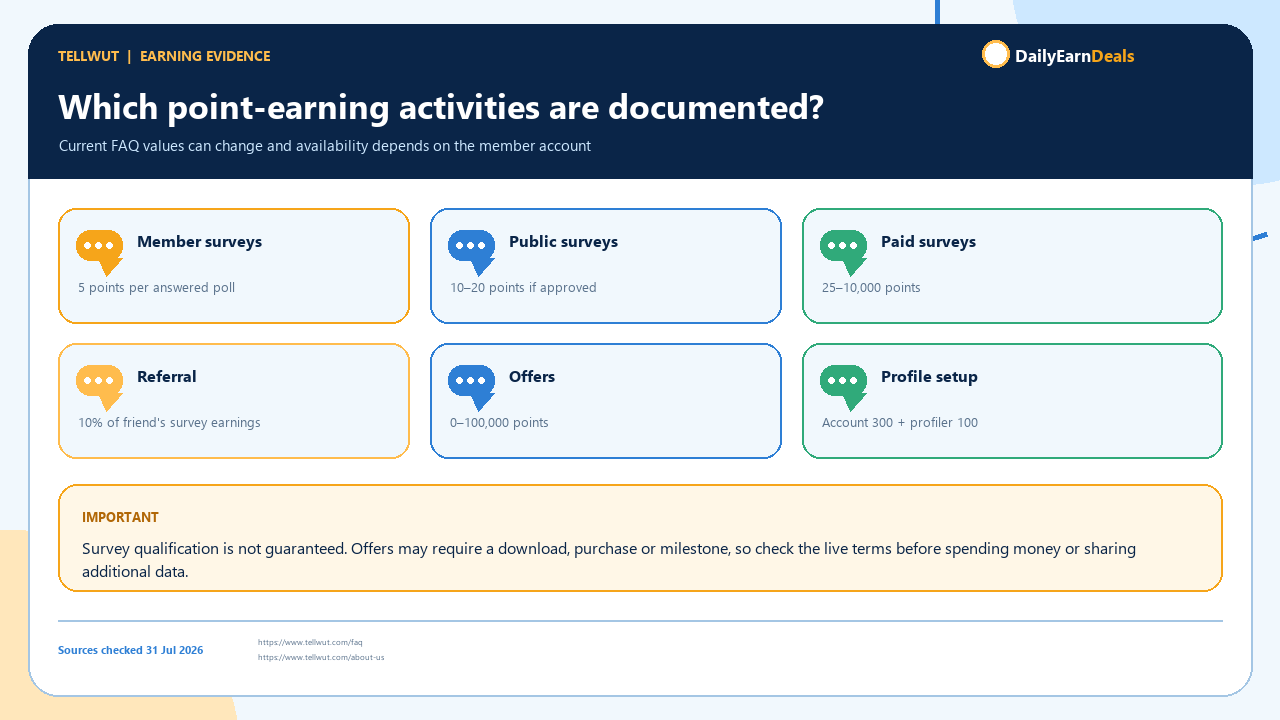
Task: Click the light orange Referral speech bubble icon
Action: click(x=100, y=388)
